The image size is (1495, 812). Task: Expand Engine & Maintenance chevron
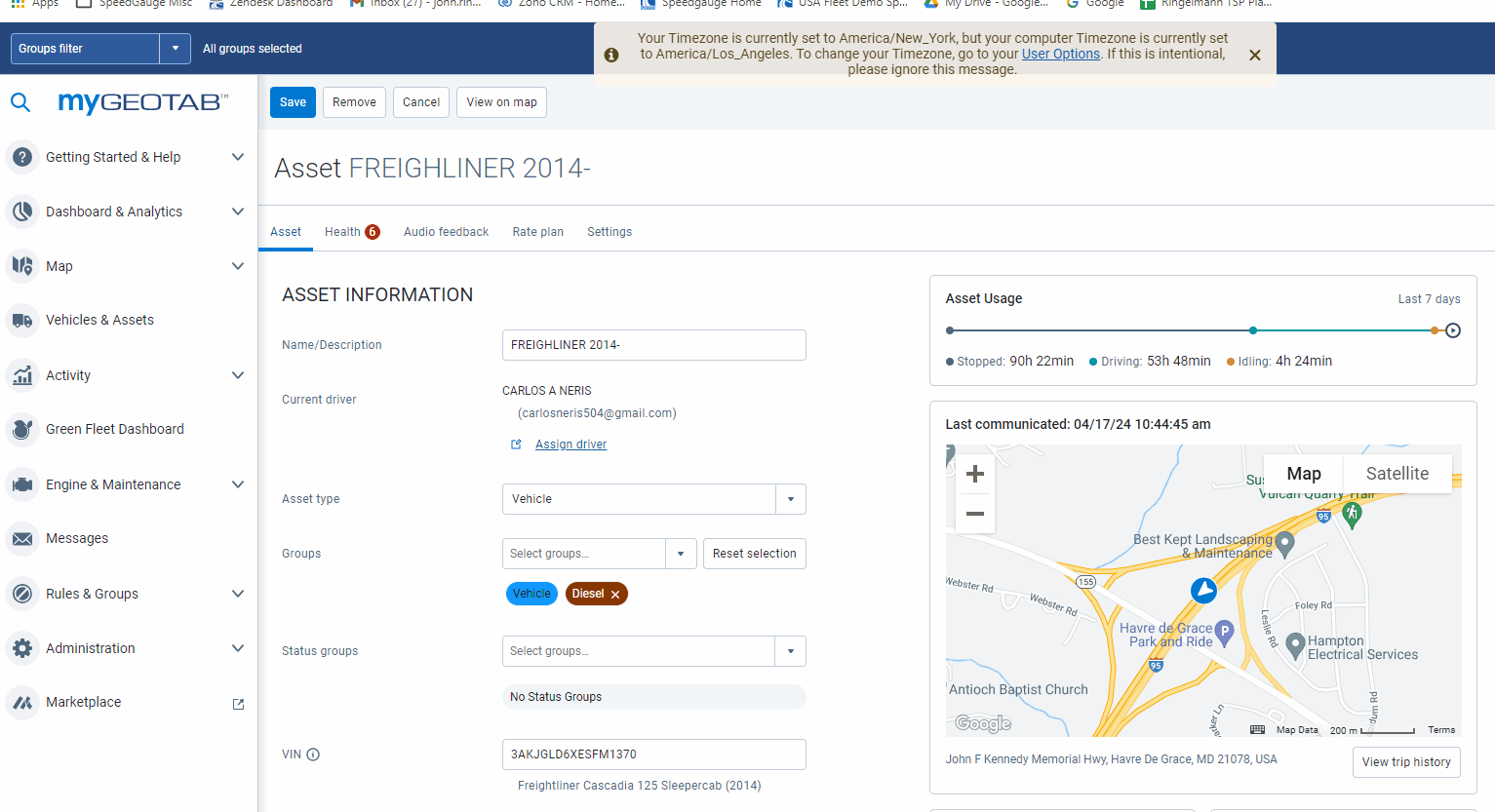tap(237, 484)
